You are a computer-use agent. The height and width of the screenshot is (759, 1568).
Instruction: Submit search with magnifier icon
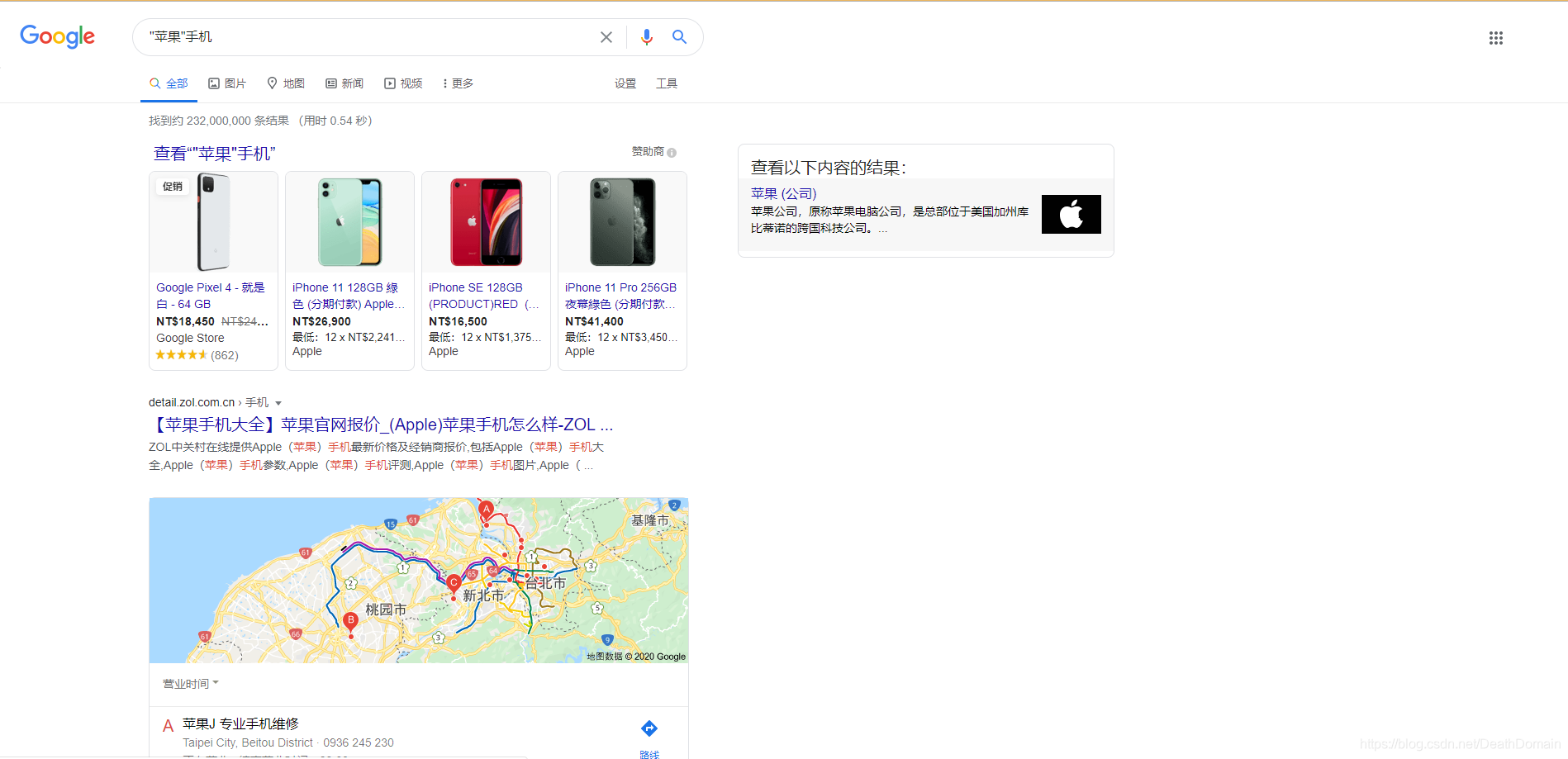coord(679,37)
